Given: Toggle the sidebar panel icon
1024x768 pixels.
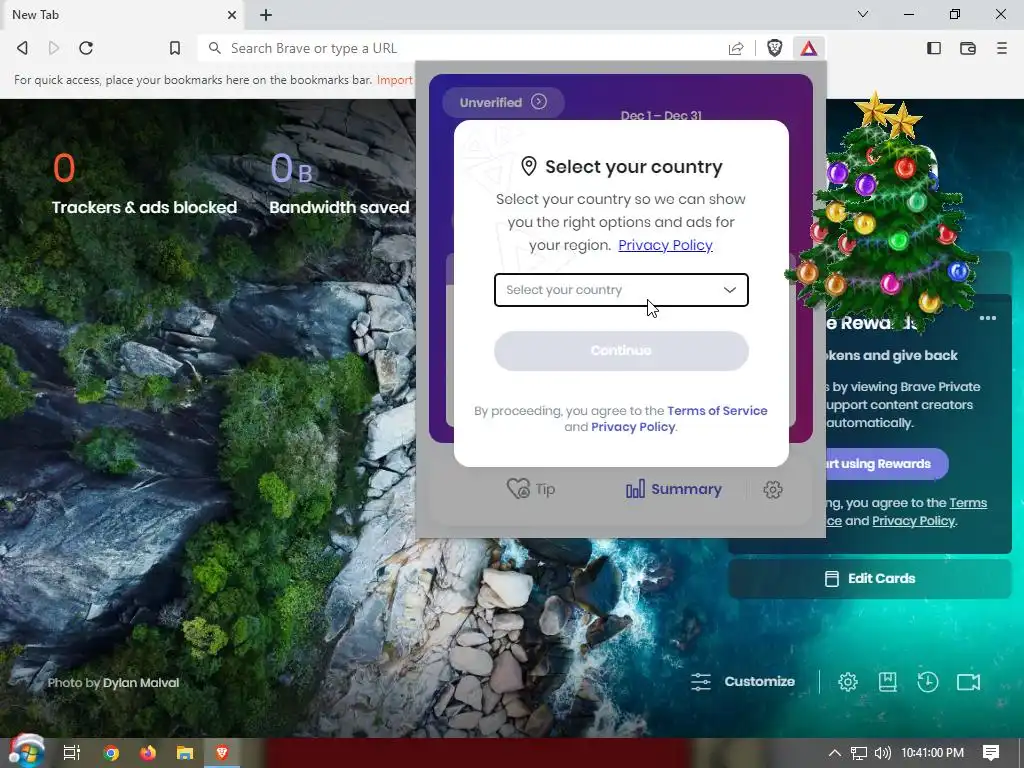Looking at the screenshot, I should (x=934, y=48).
